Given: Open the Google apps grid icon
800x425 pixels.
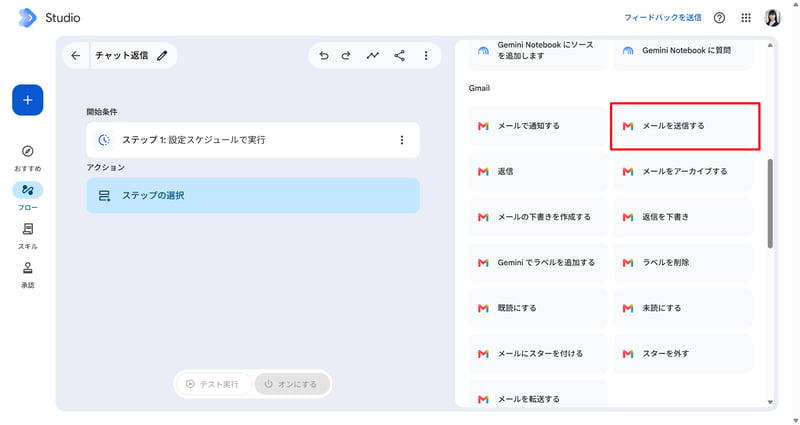Looking at the screenshot, I should tap(746, 18).
